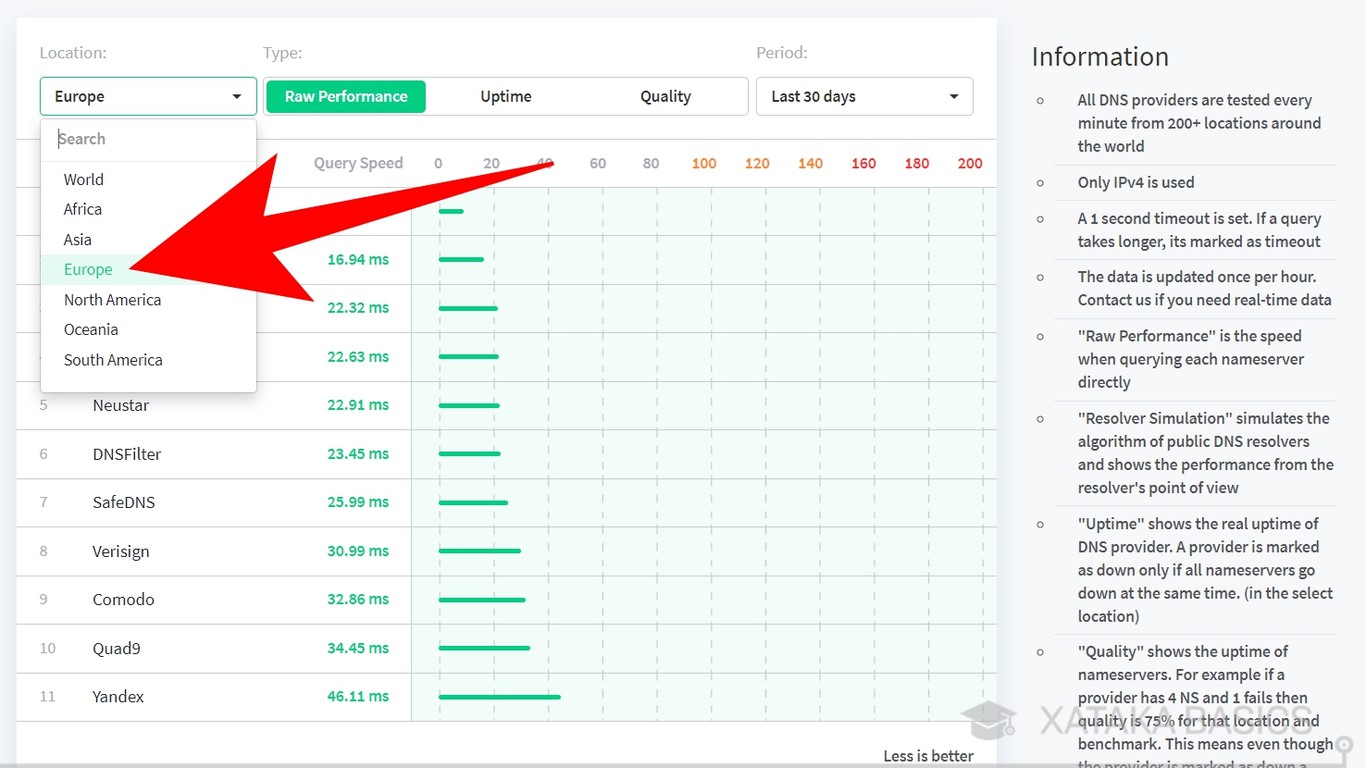Click the Query Speed column header
1366x768 pixels.
click(358, 164)
